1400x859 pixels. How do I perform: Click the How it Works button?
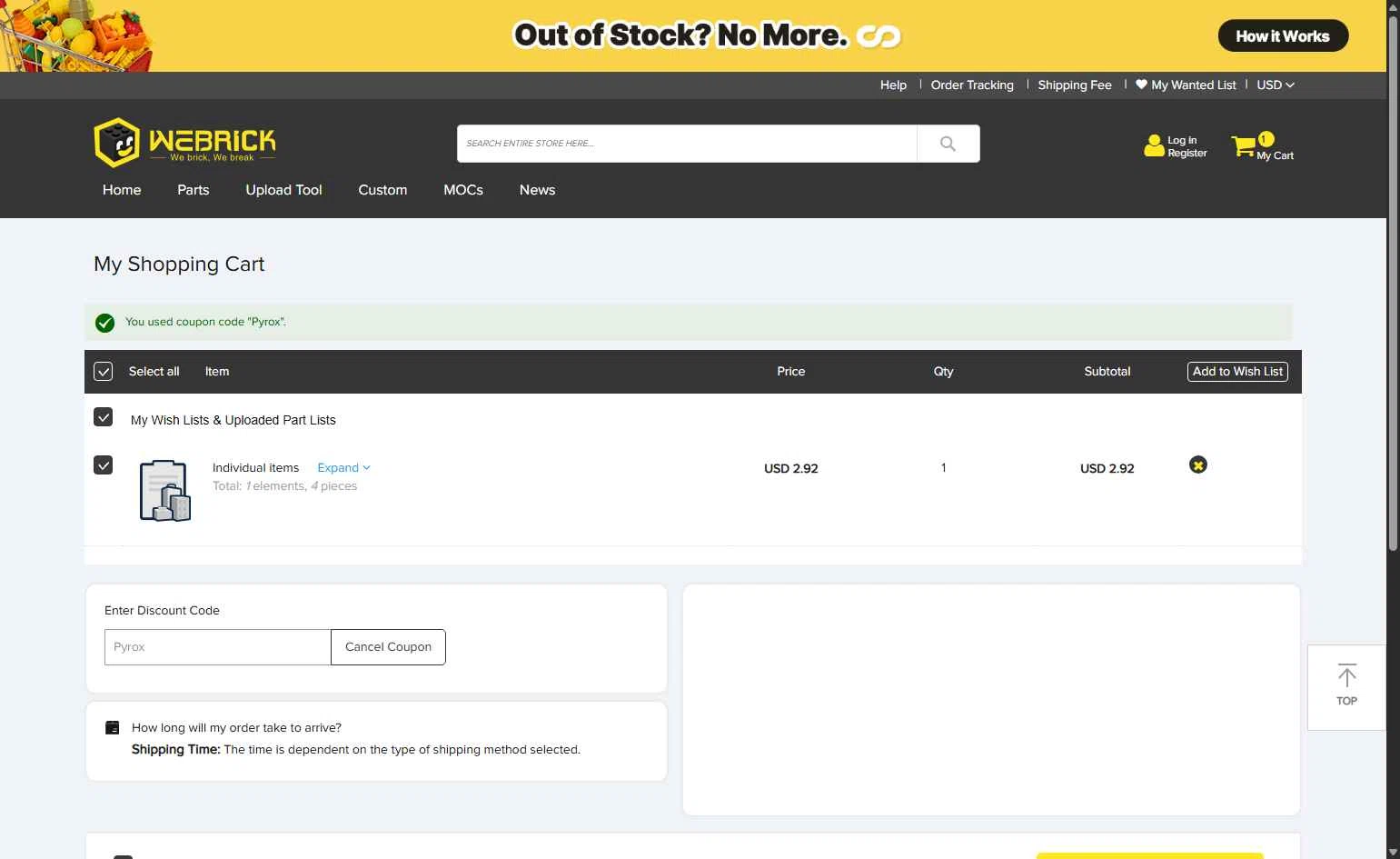[1283, 36]
